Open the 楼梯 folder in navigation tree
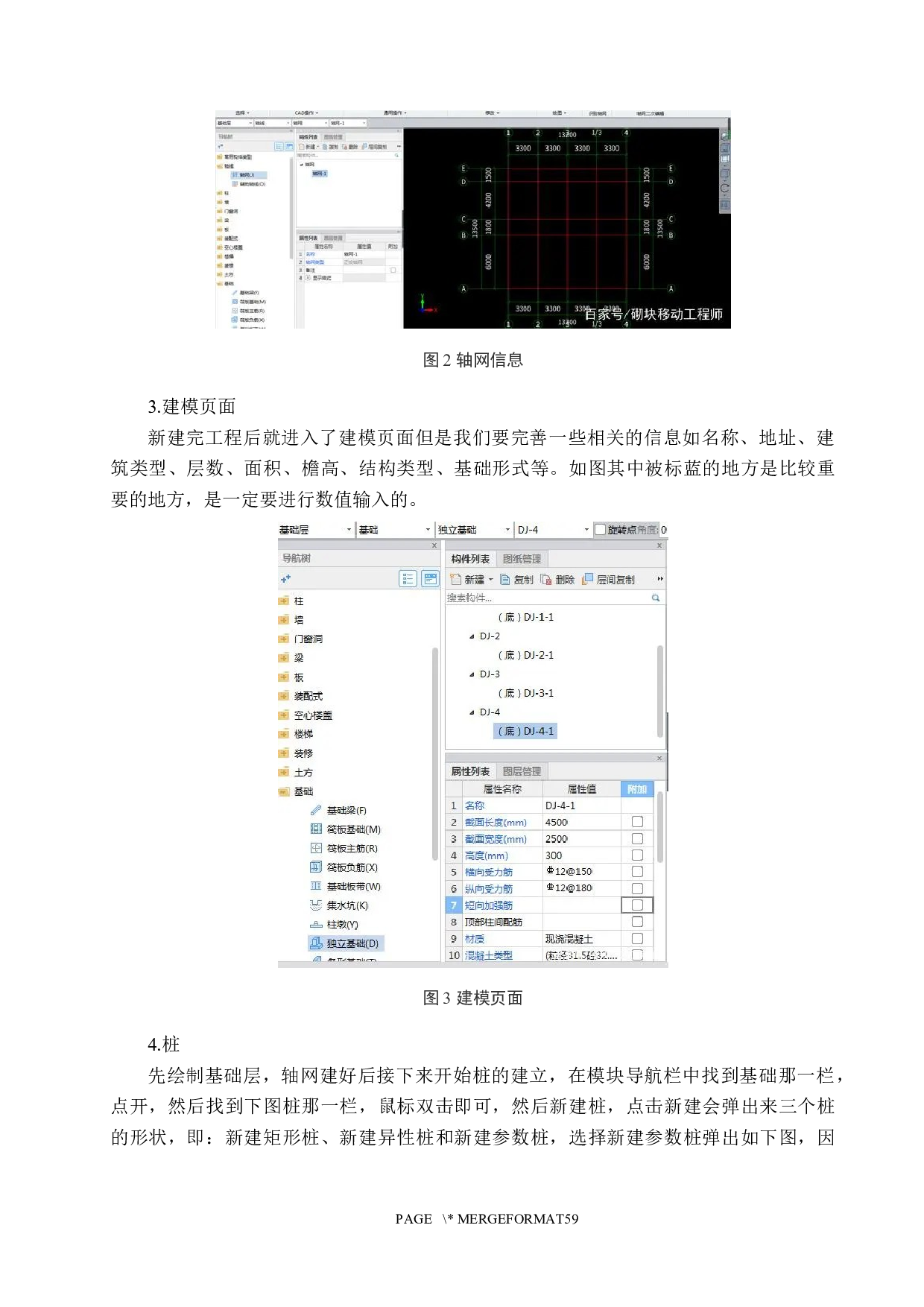The height and width of the screenshot is (1307, 924). (296, 734)
